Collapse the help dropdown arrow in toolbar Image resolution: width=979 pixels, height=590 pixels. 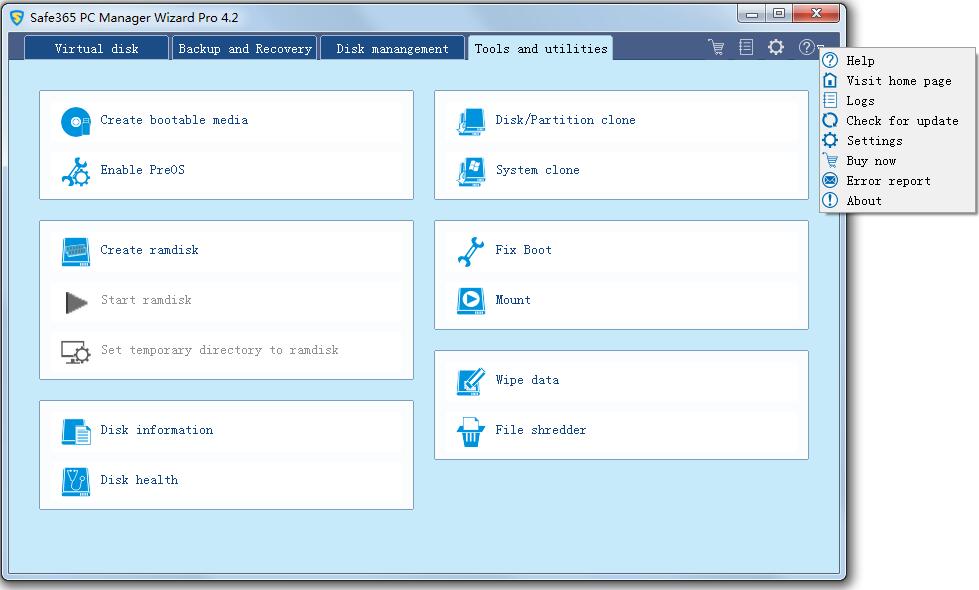pos(820,48)
